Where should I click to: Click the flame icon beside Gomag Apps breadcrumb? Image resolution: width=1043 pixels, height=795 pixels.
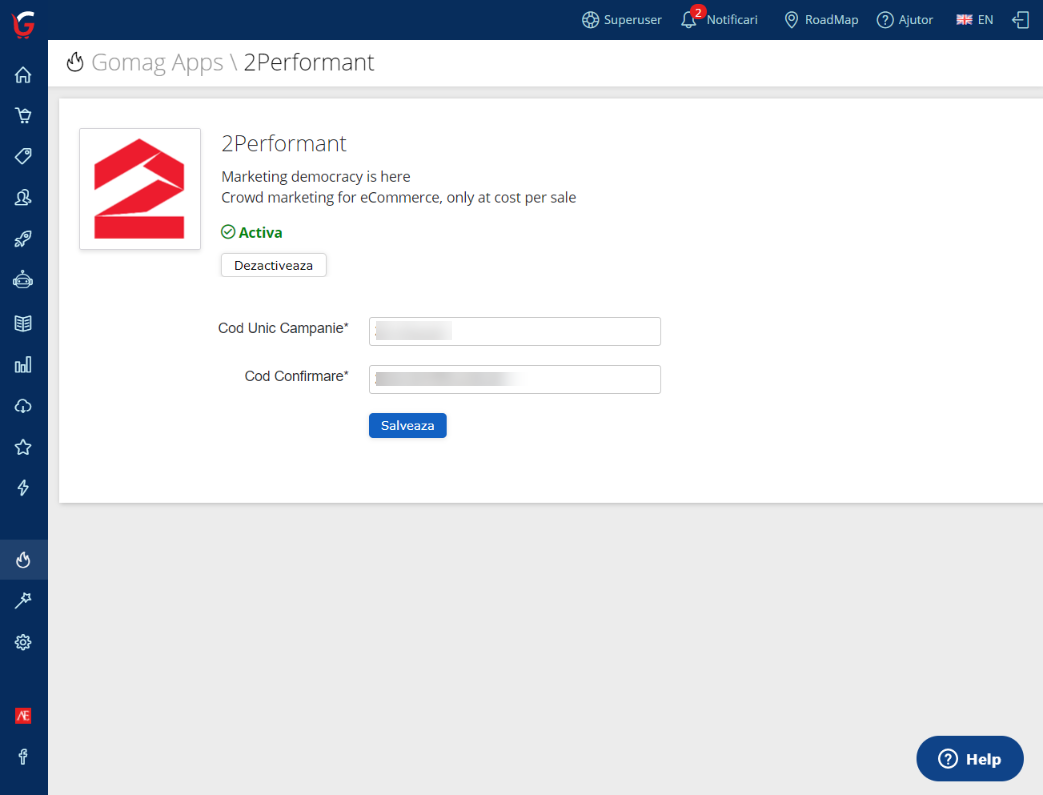point(75,62)
